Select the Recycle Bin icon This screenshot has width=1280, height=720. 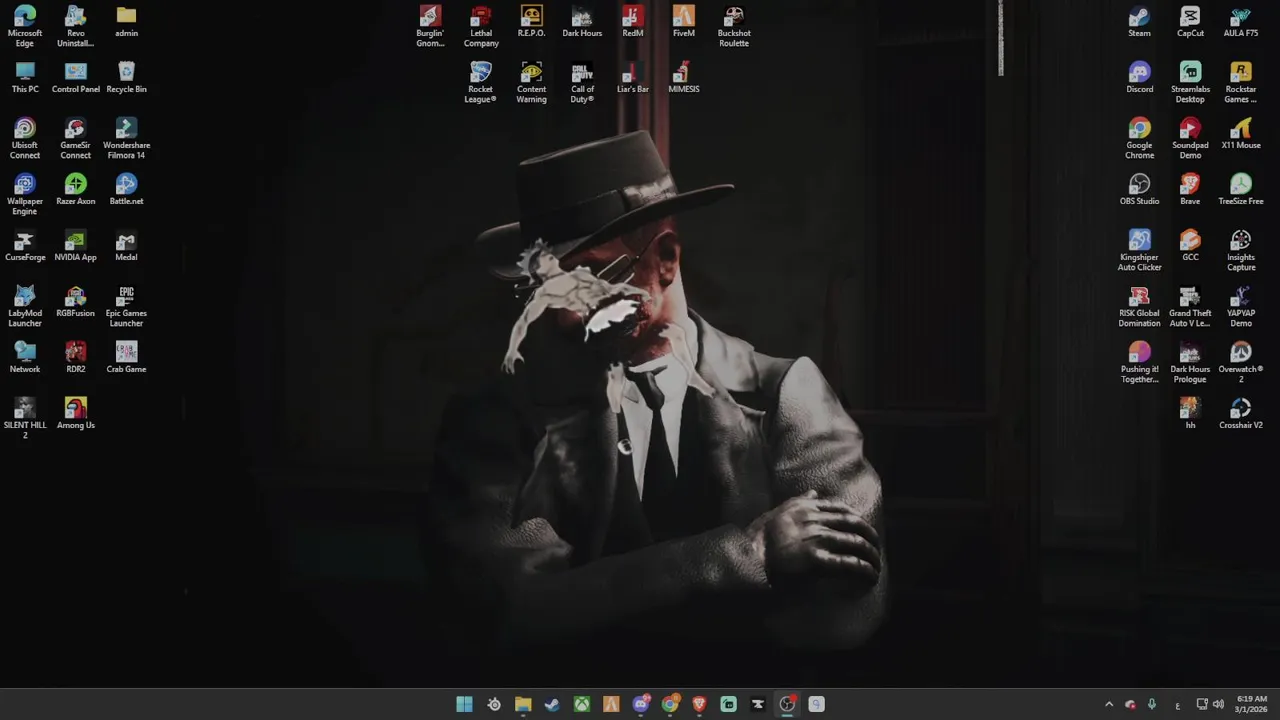click(126, 77)
